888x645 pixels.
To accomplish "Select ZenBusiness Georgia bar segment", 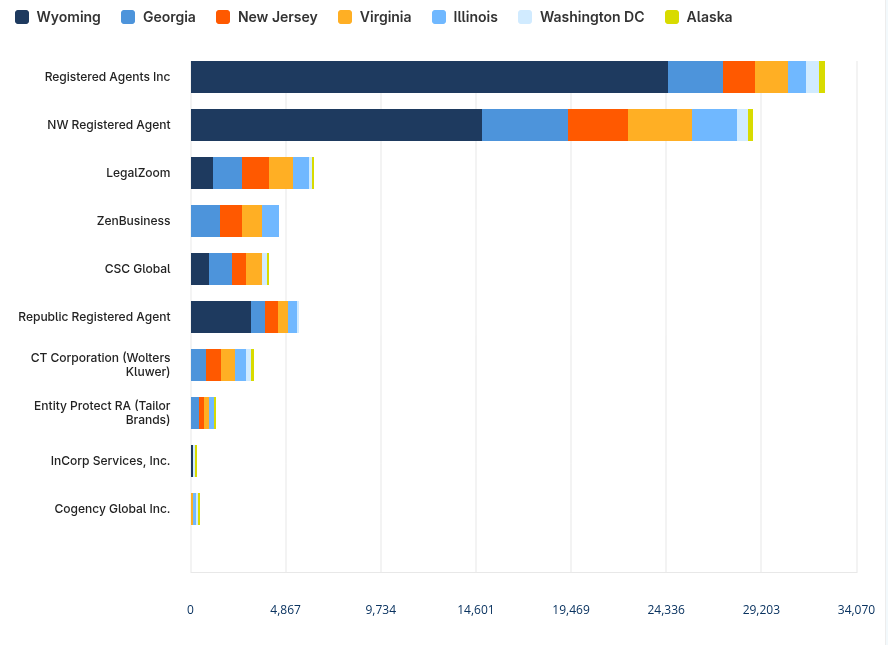I will (x=206, y=221).
